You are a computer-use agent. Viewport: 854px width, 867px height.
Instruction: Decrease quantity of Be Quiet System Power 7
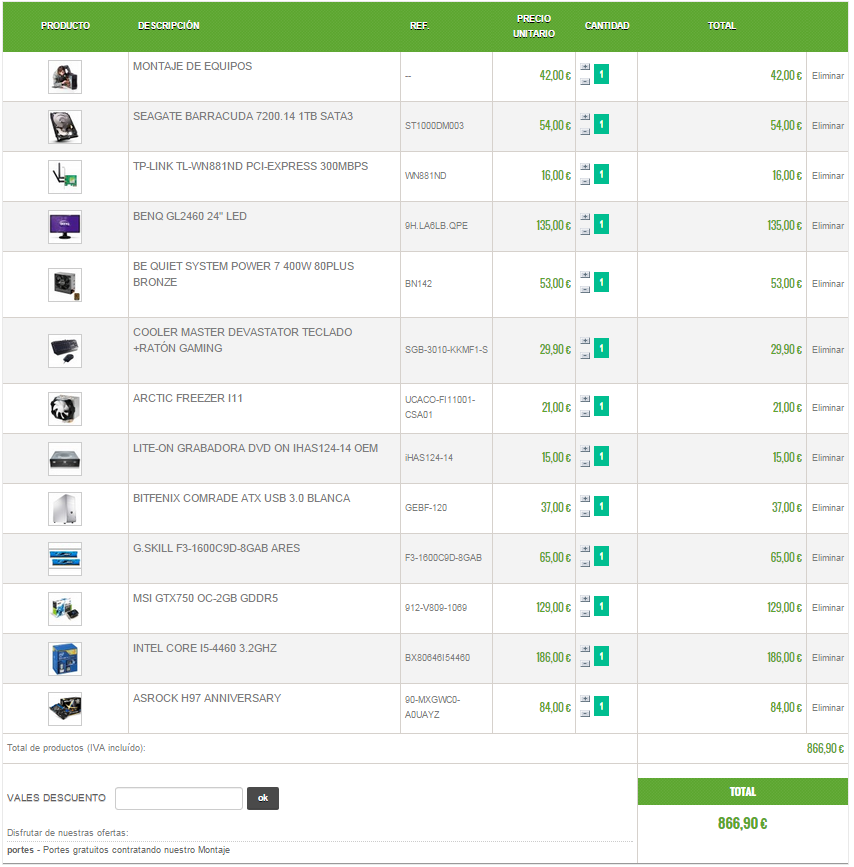pos(585,290)
